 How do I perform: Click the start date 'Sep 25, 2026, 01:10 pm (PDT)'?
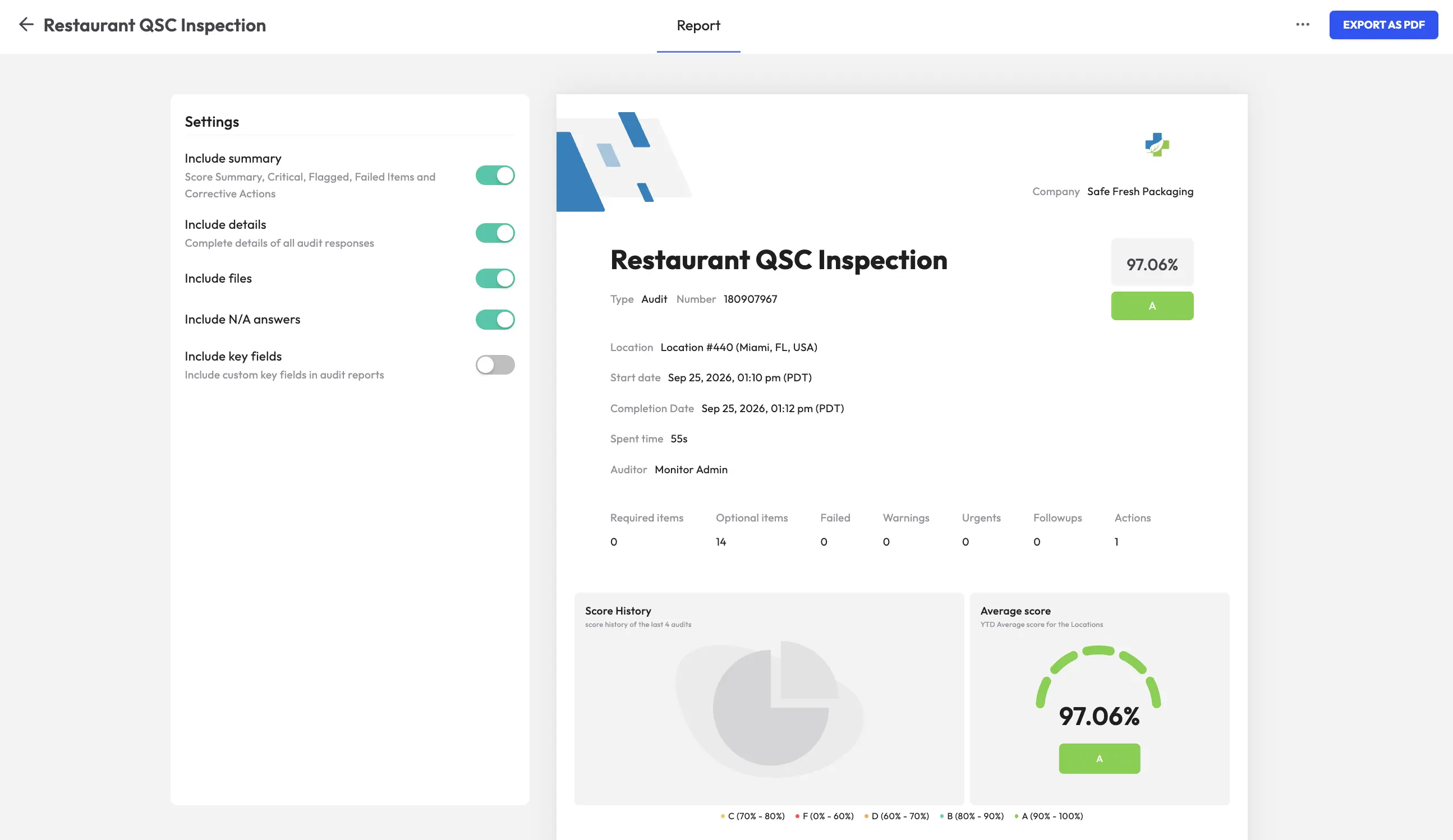740,378
